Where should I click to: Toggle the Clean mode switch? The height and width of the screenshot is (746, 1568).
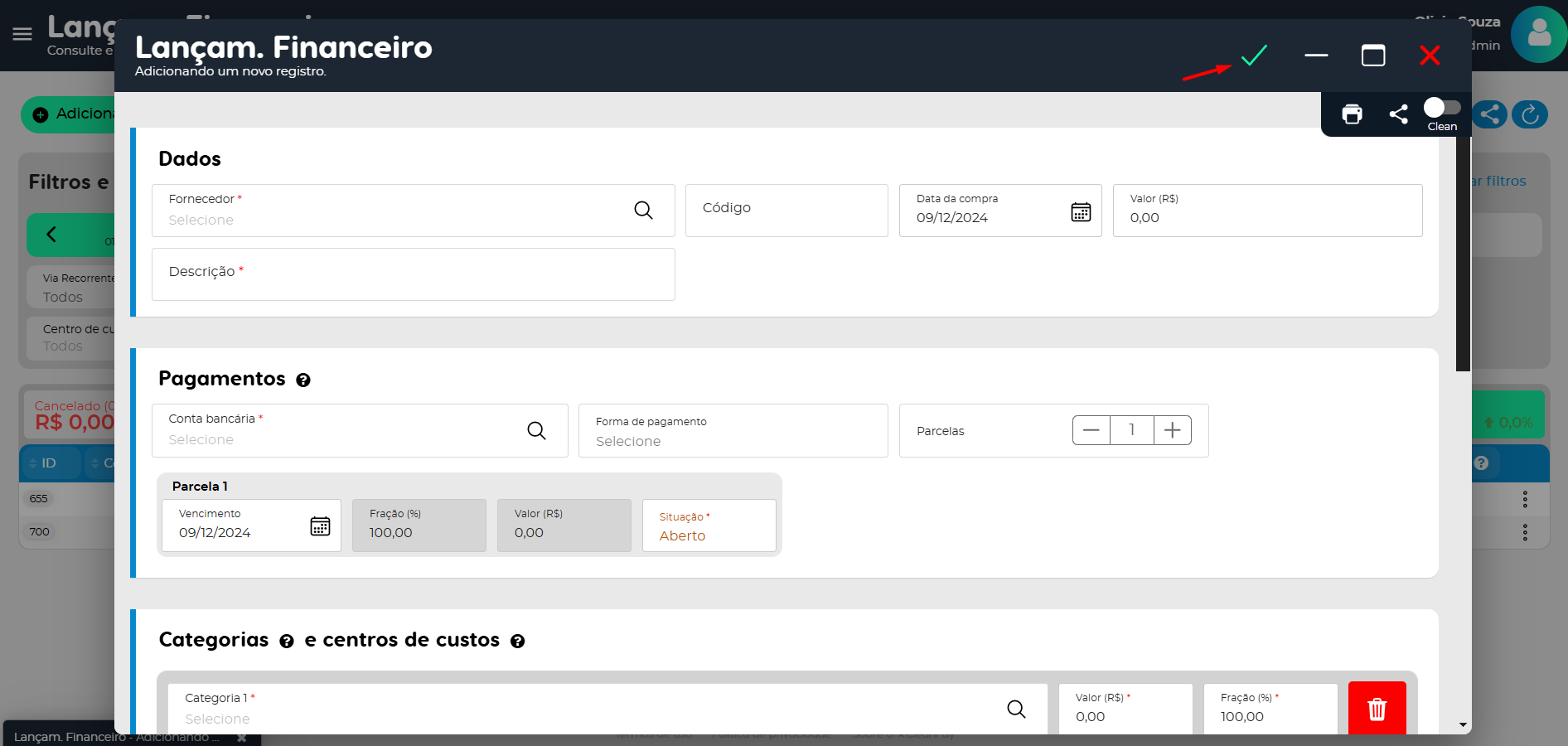pos(1442,109)
